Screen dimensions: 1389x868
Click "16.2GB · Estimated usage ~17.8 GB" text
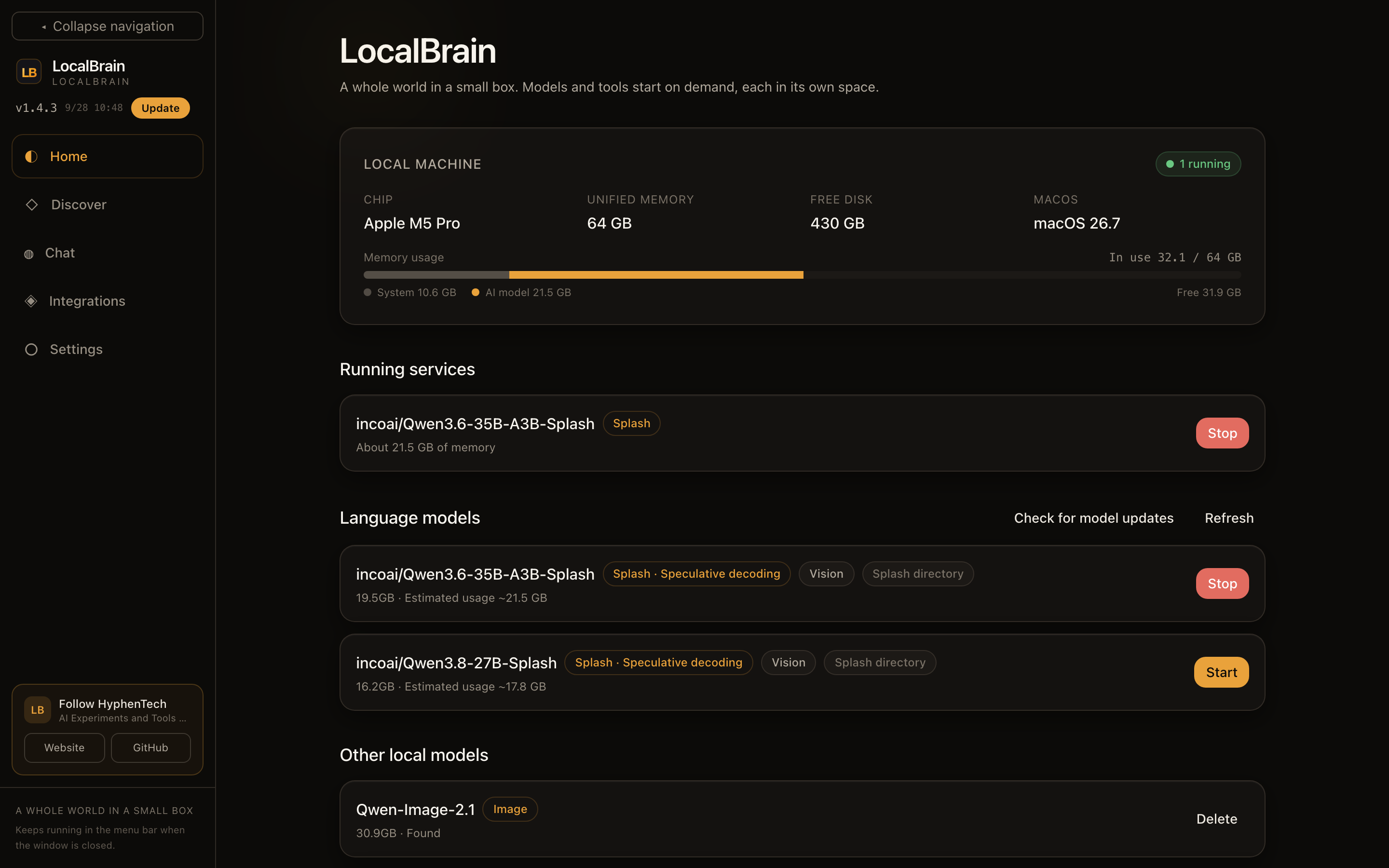450,687
